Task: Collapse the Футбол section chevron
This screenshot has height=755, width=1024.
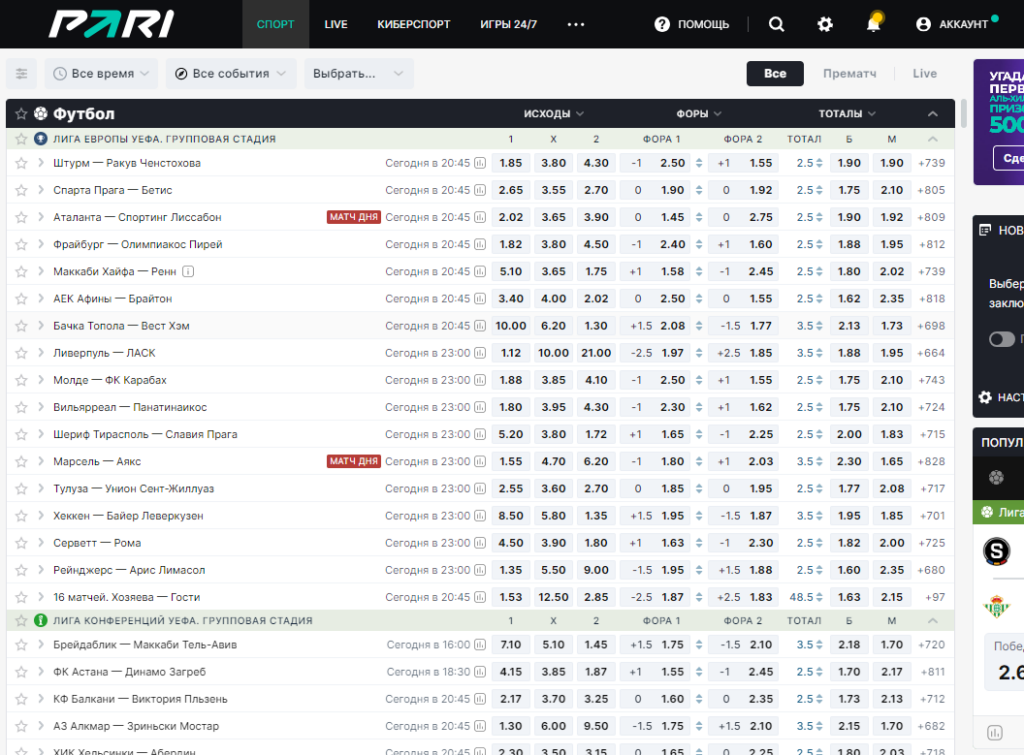Action: [x=933, y=114]
